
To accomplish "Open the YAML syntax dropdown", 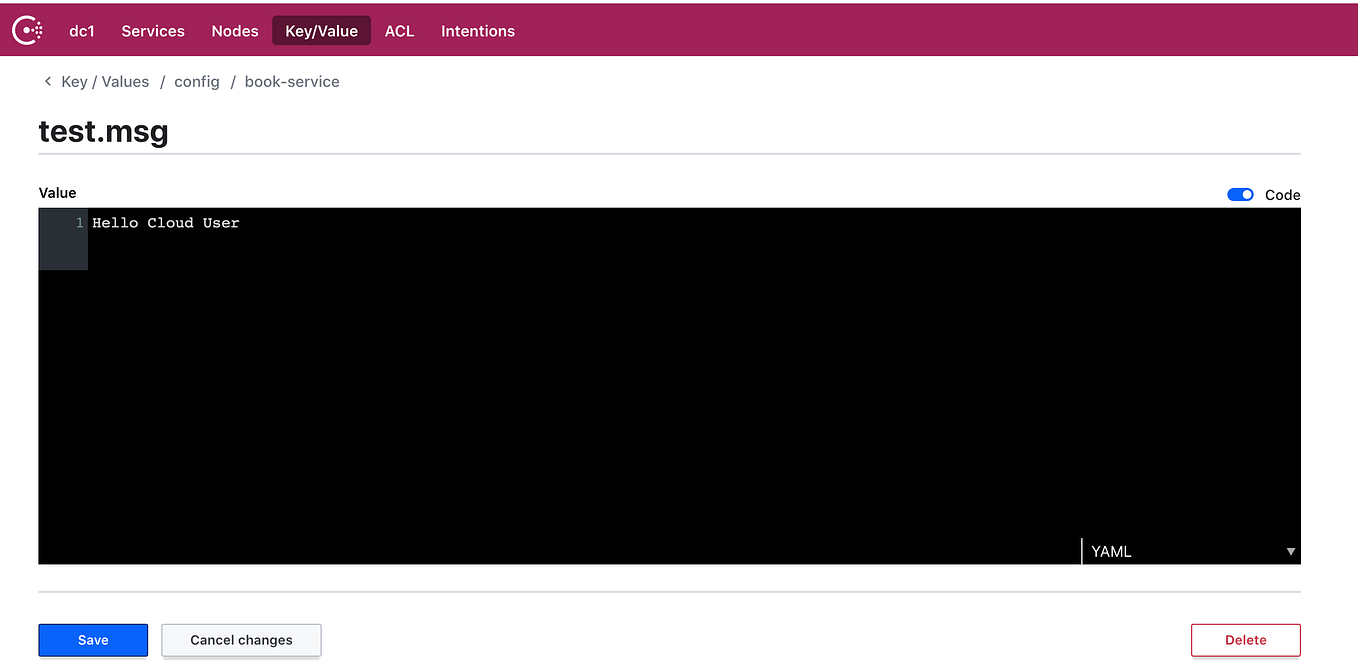I will pos(1190,551).
